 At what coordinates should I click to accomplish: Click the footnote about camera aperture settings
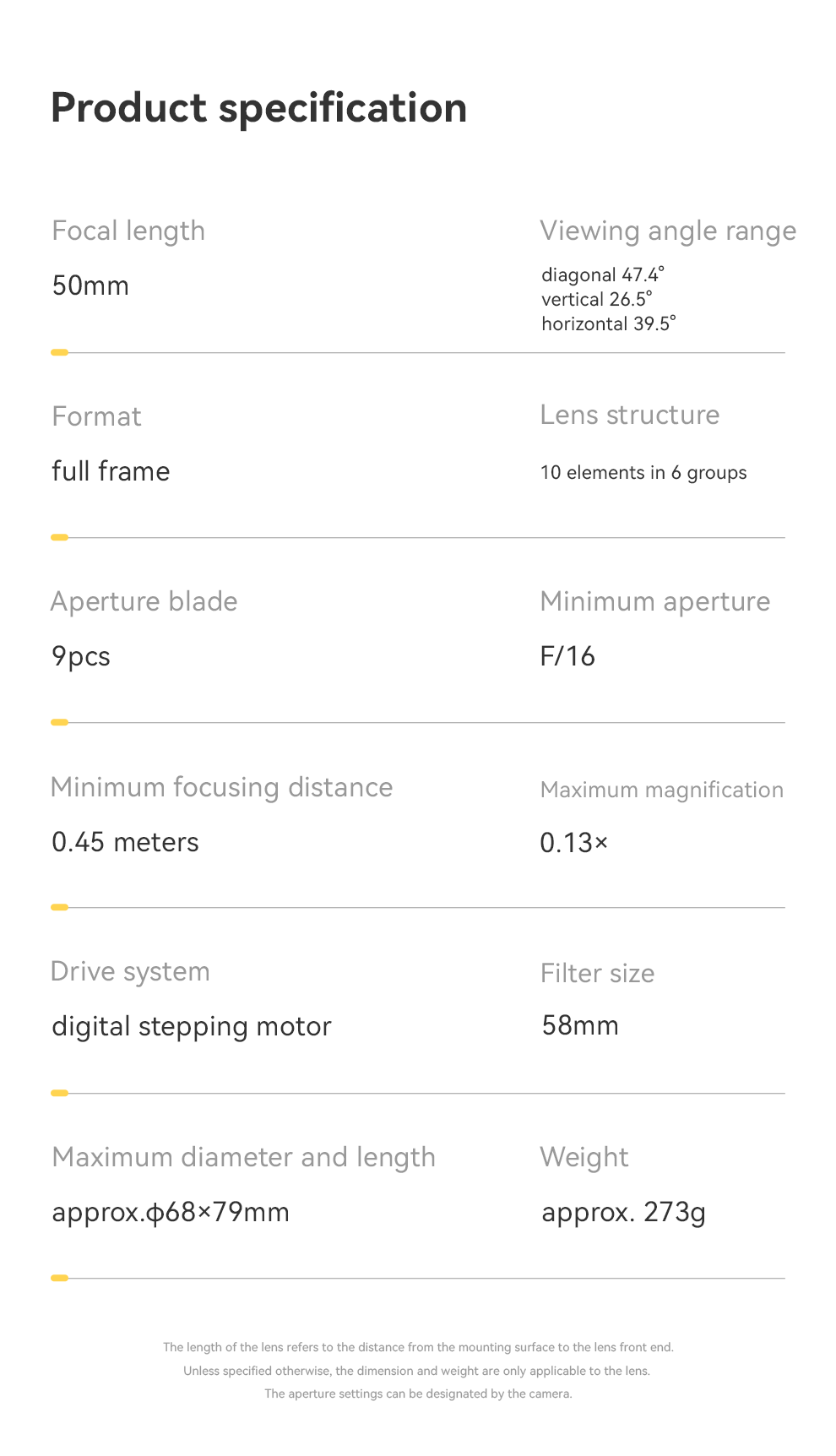[418, 1394]
